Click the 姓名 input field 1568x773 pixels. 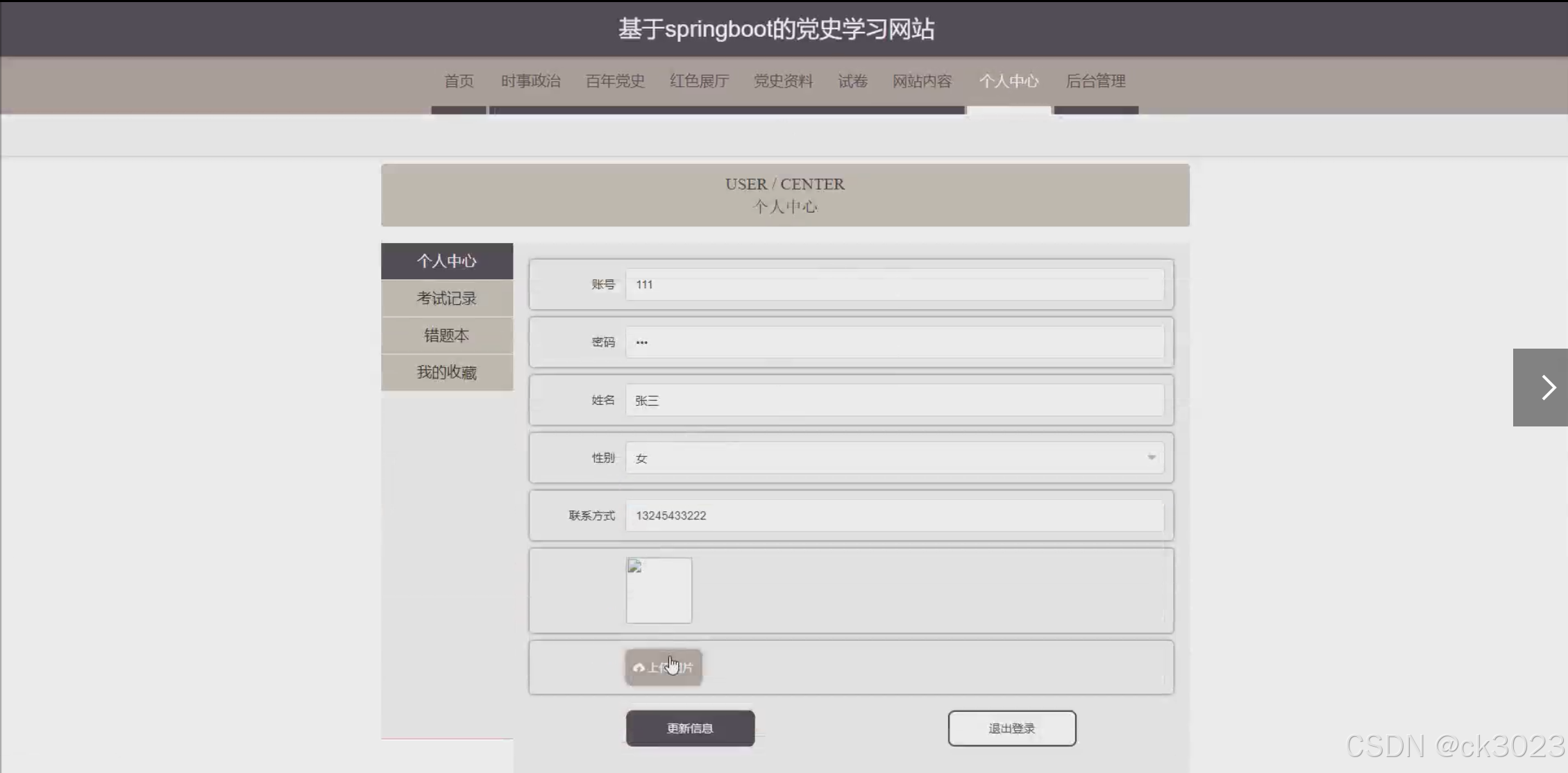coord(893,400)
